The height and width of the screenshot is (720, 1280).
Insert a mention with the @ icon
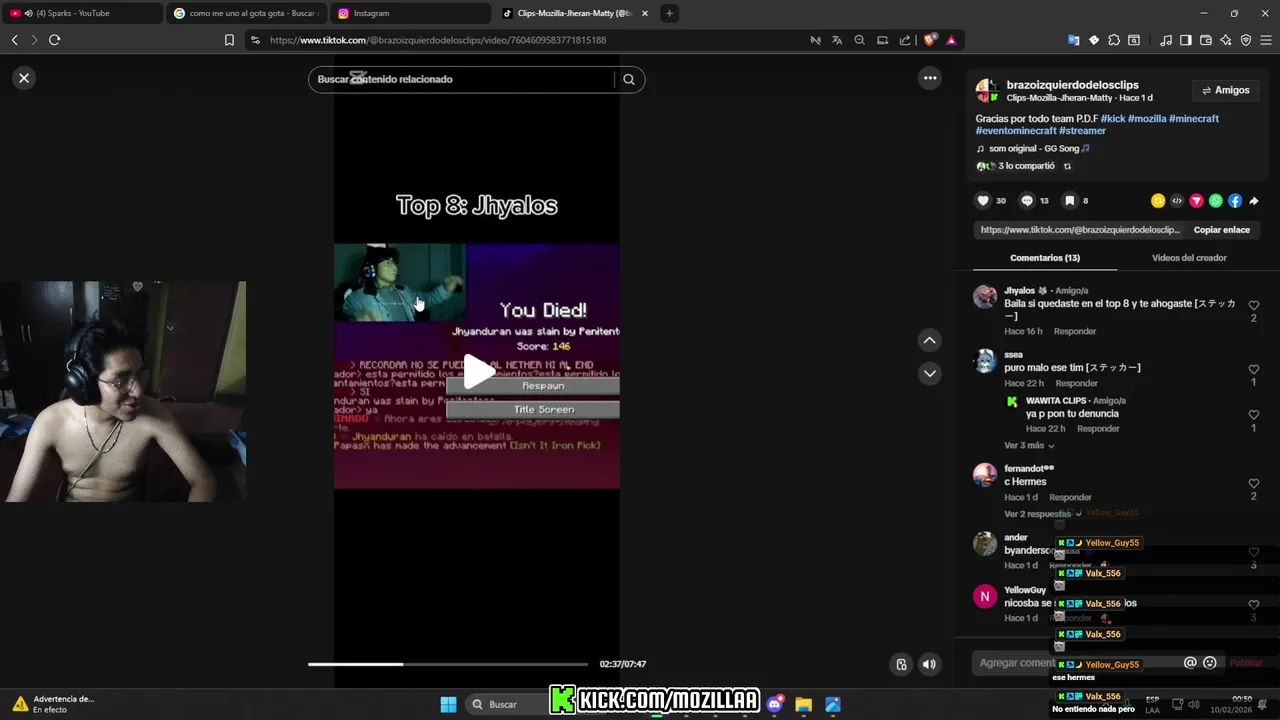click(x=1190, y=663)
